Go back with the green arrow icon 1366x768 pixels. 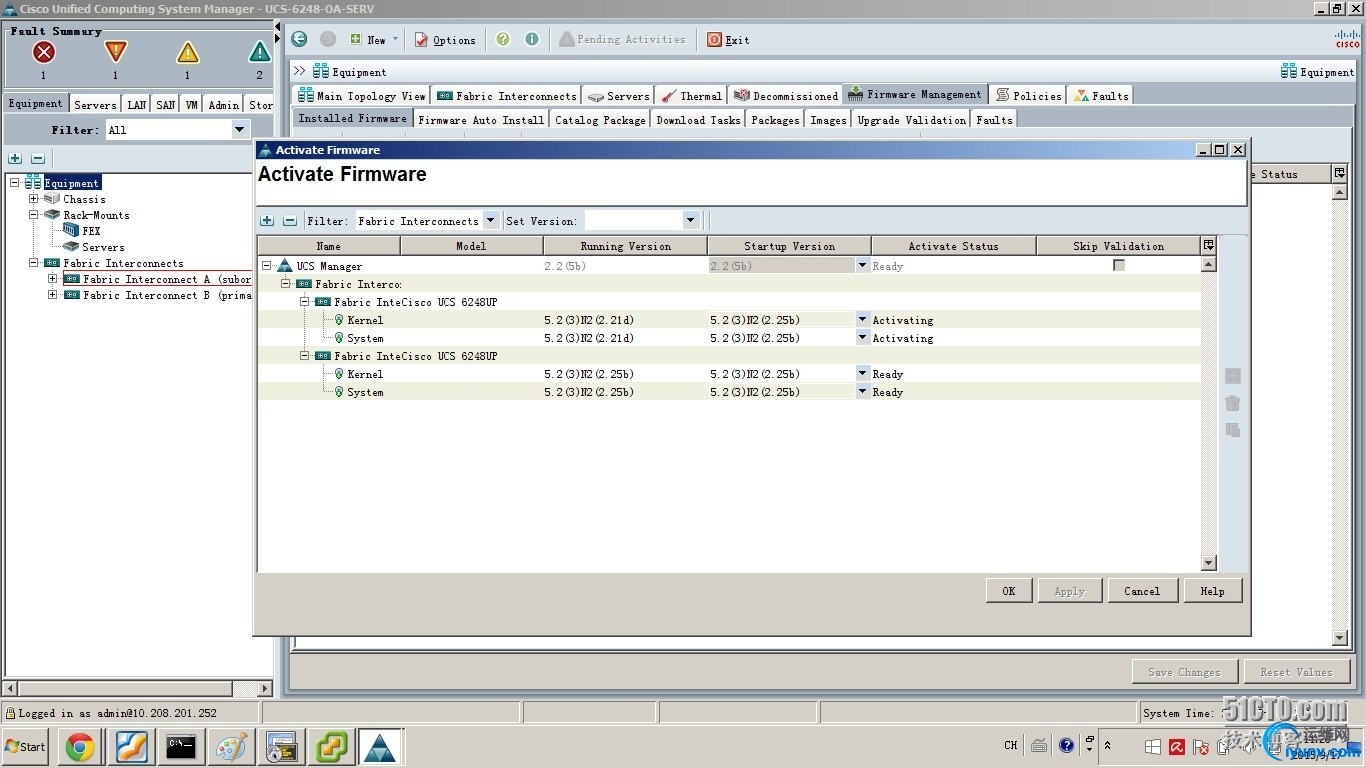click(299, 39)
